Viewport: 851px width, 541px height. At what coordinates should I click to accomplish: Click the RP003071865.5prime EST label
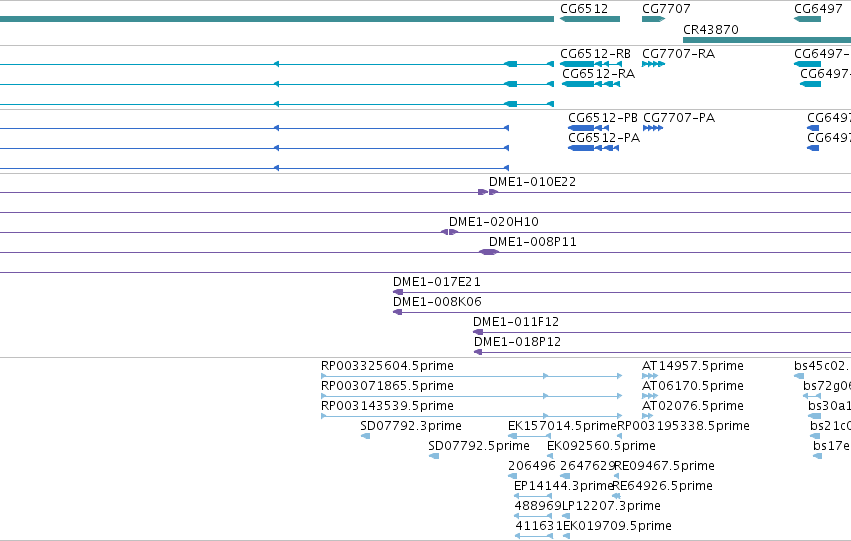point(387,386)
